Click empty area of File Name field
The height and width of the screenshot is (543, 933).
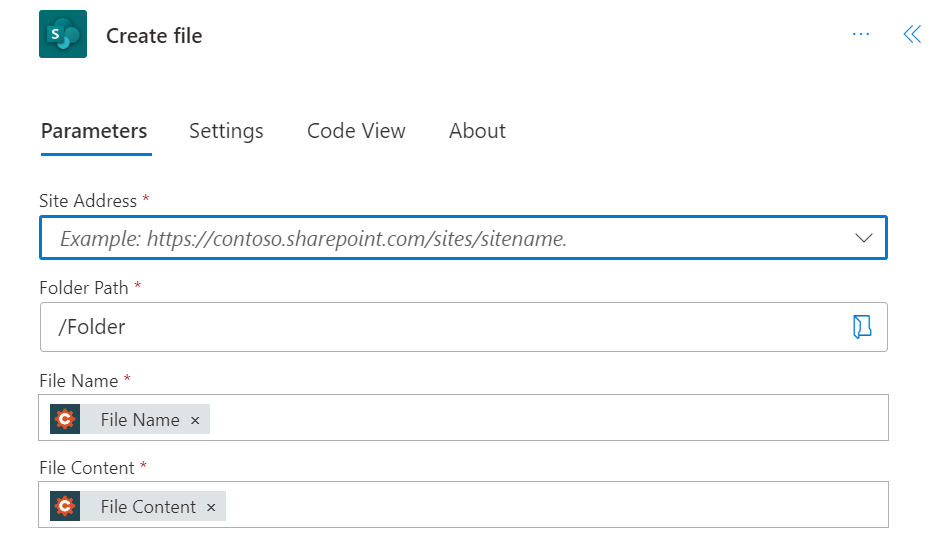coord(547,418)
